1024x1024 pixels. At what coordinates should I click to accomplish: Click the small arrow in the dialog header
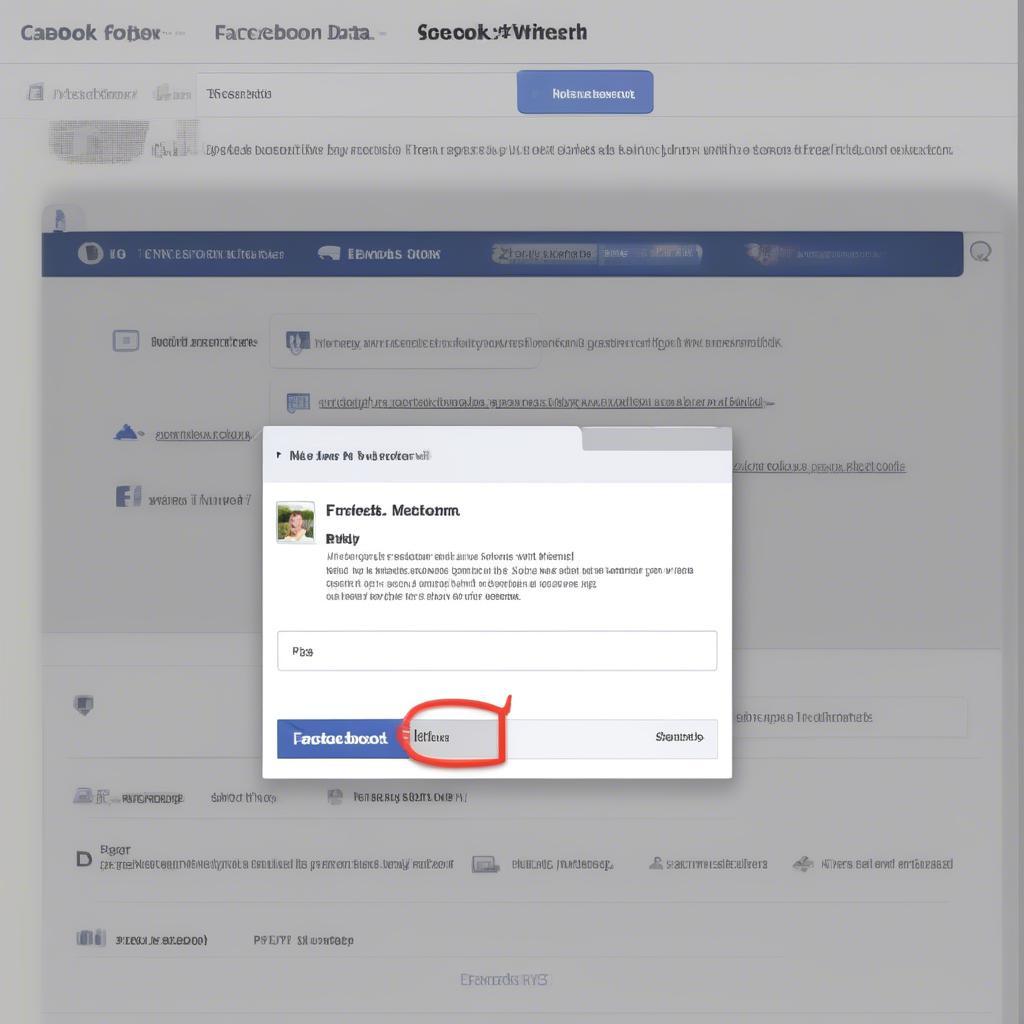(x=279, y=455)
